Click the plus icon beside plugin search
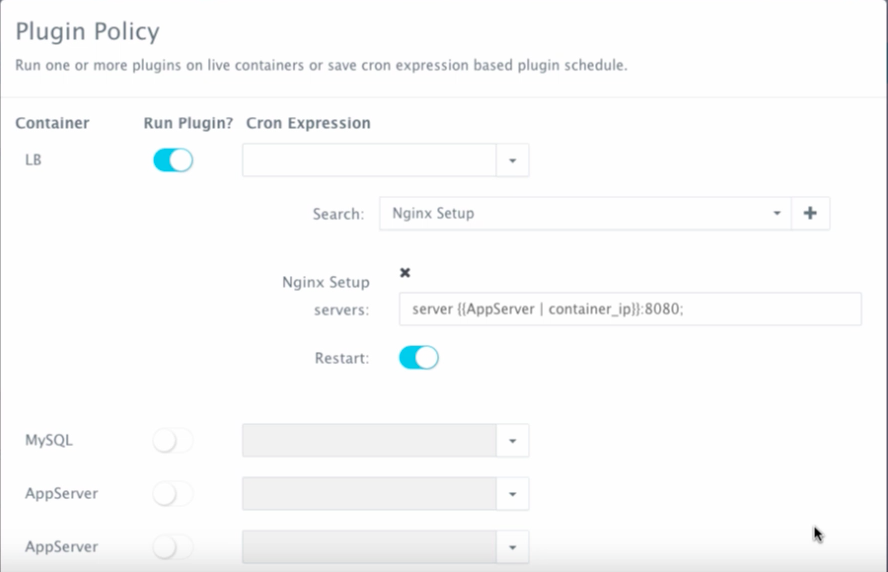Viewport: 888px width, 572px height. pyautogui.click(x=810, y=213)
